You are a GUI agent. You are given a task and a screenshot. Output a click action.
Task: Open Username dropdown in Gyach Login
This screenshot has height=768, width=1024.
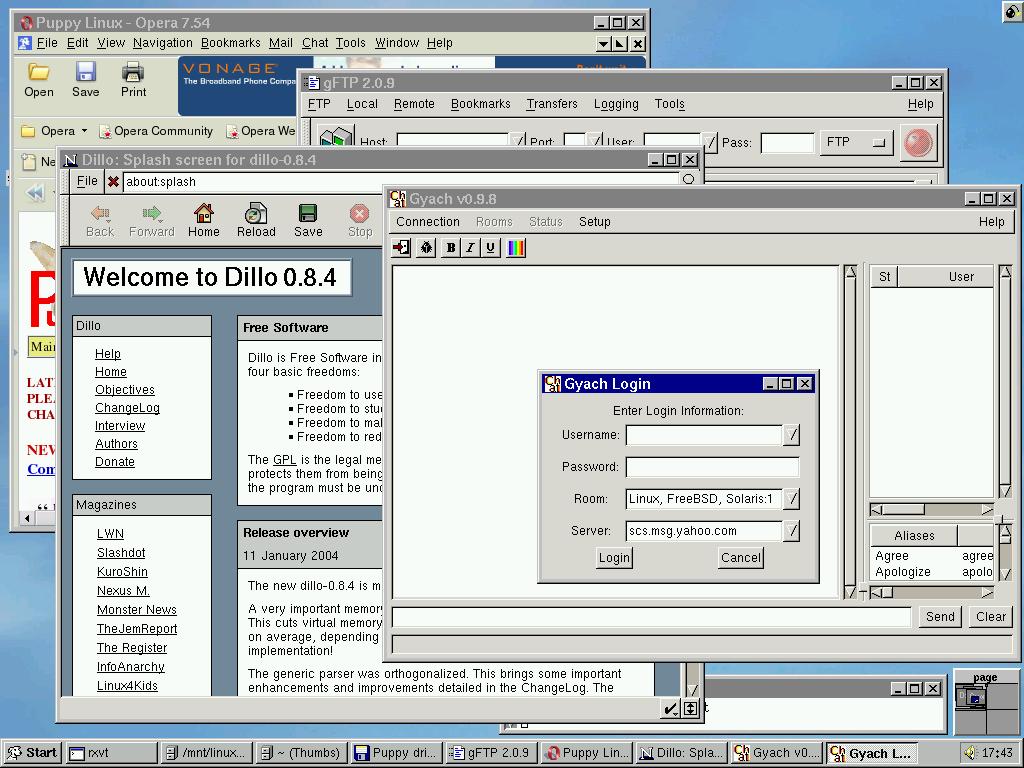(x=791, y=435)
